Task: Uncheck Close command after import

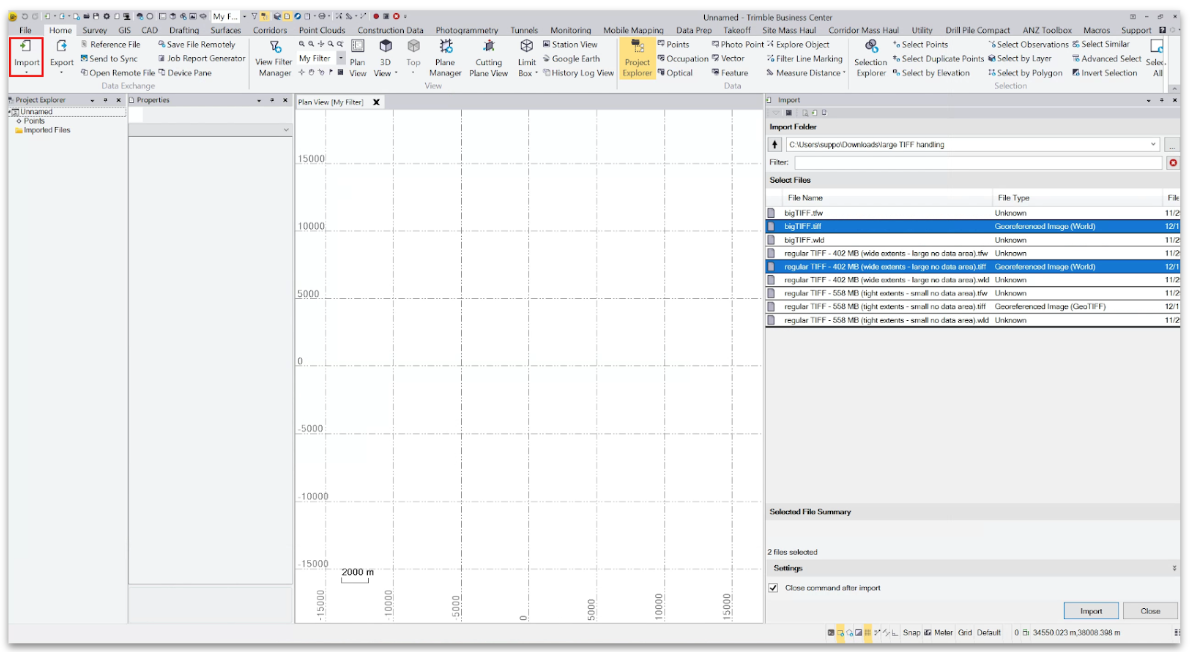Action: 773,588
